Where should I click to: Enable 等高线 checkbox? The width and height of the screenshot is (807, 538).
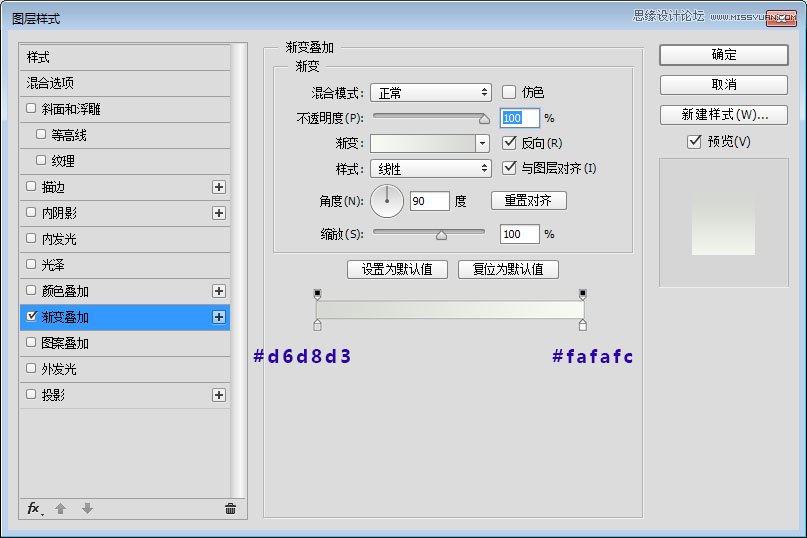(x=41, y=134)
